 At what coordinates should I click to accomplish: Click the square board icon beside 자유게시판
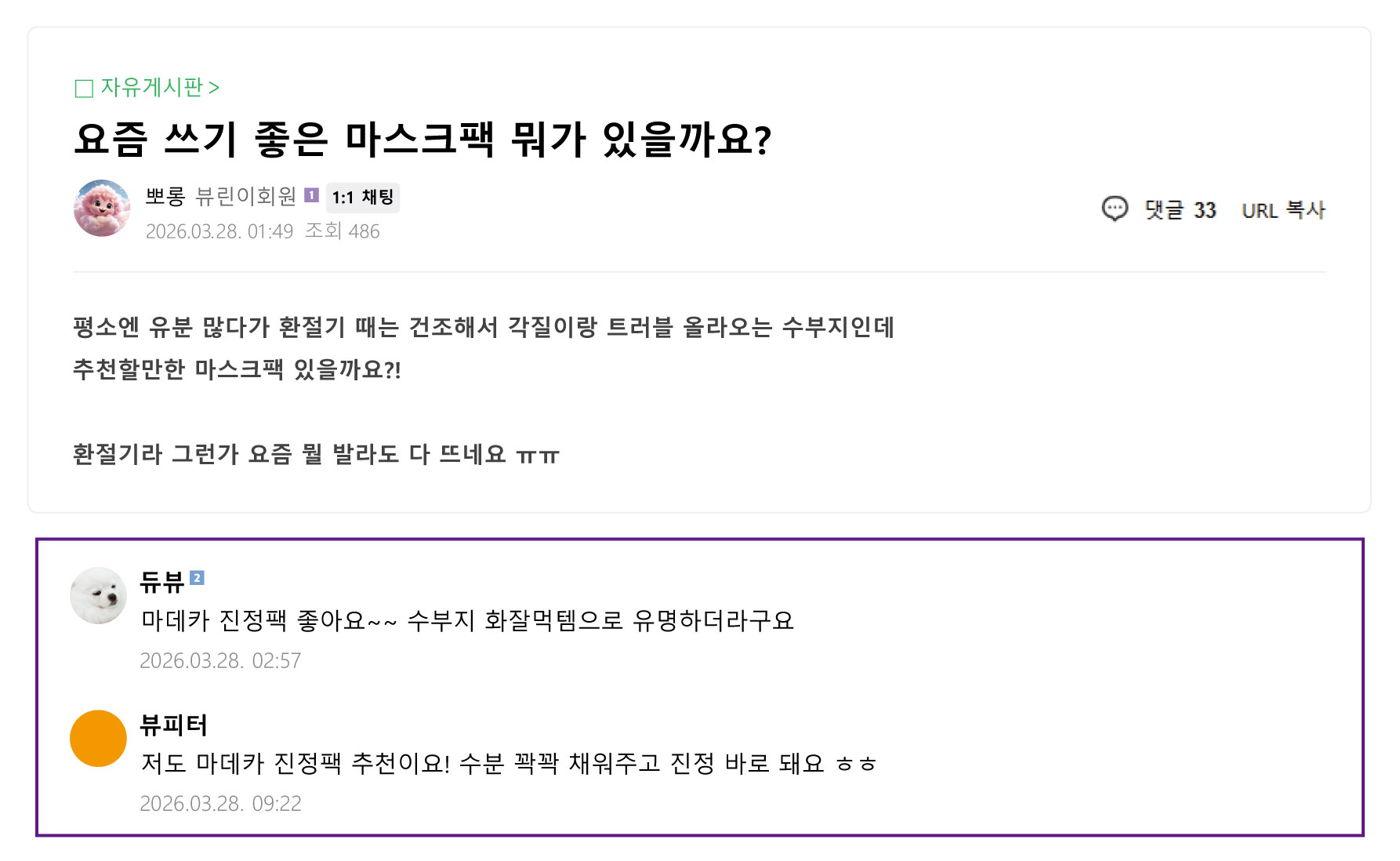(84, 88)
